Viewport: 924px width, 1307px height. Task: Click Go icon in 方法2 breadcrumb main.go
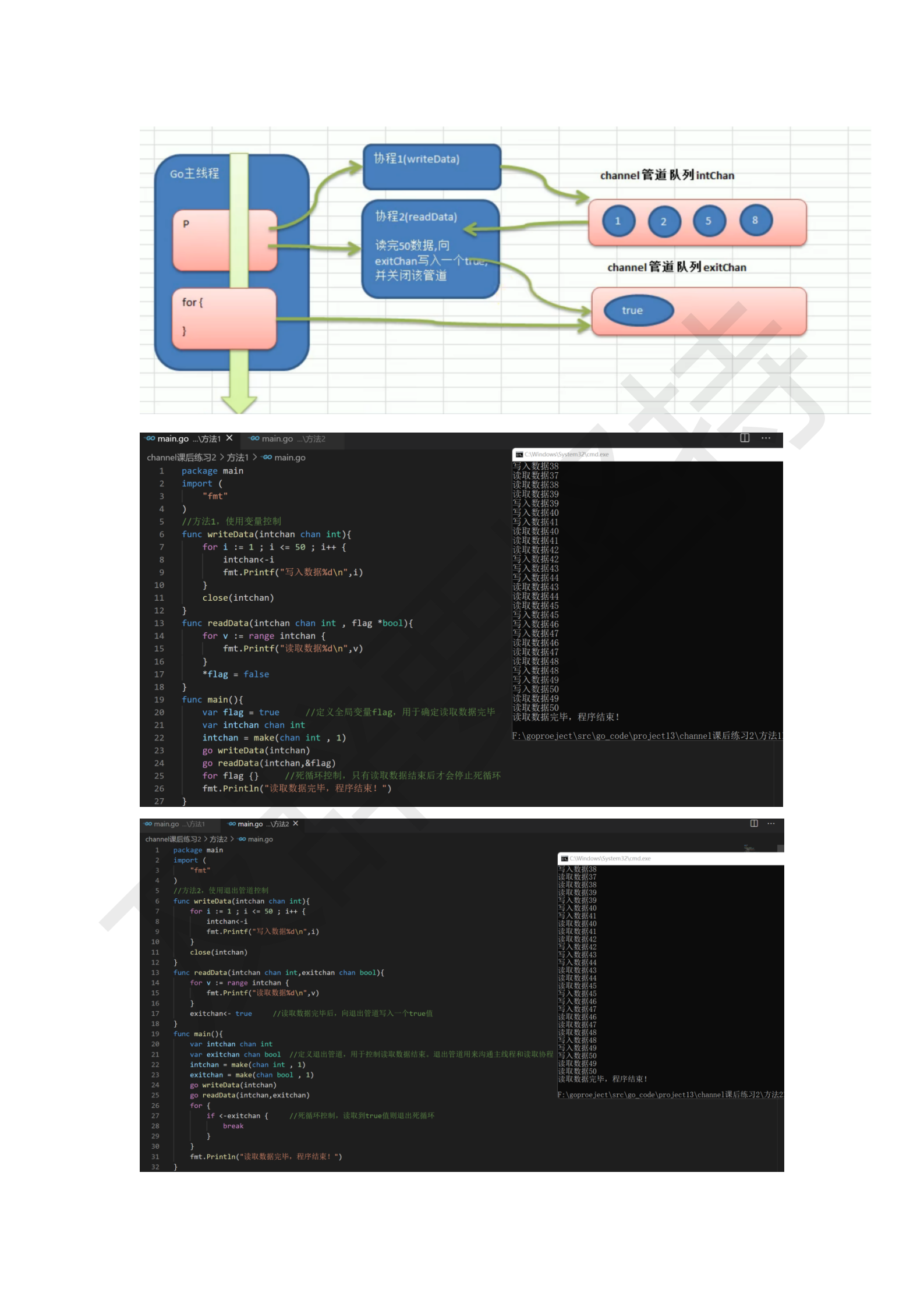[242, 839]
